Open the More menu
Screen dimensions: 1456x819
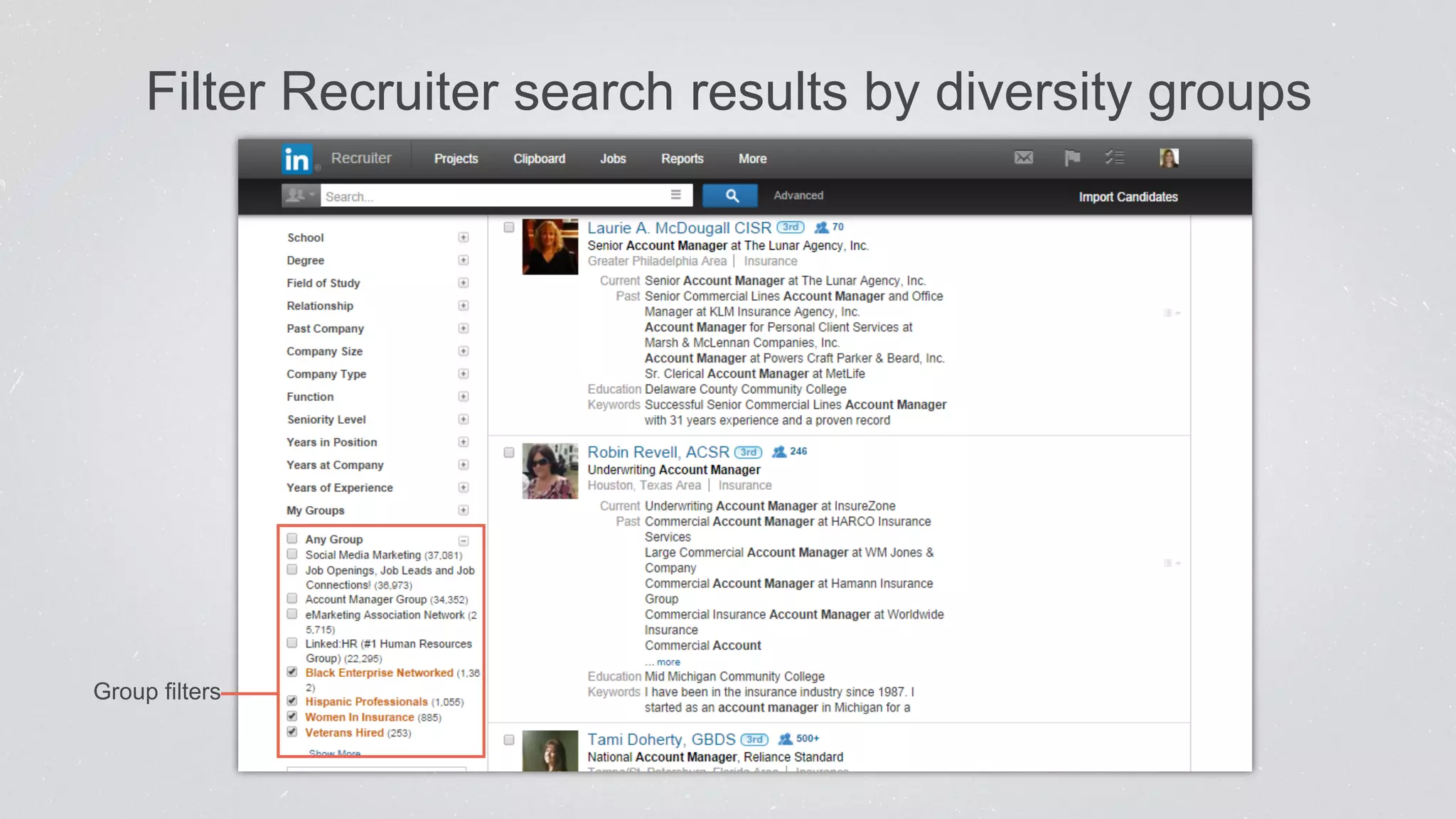coord(752,159)
